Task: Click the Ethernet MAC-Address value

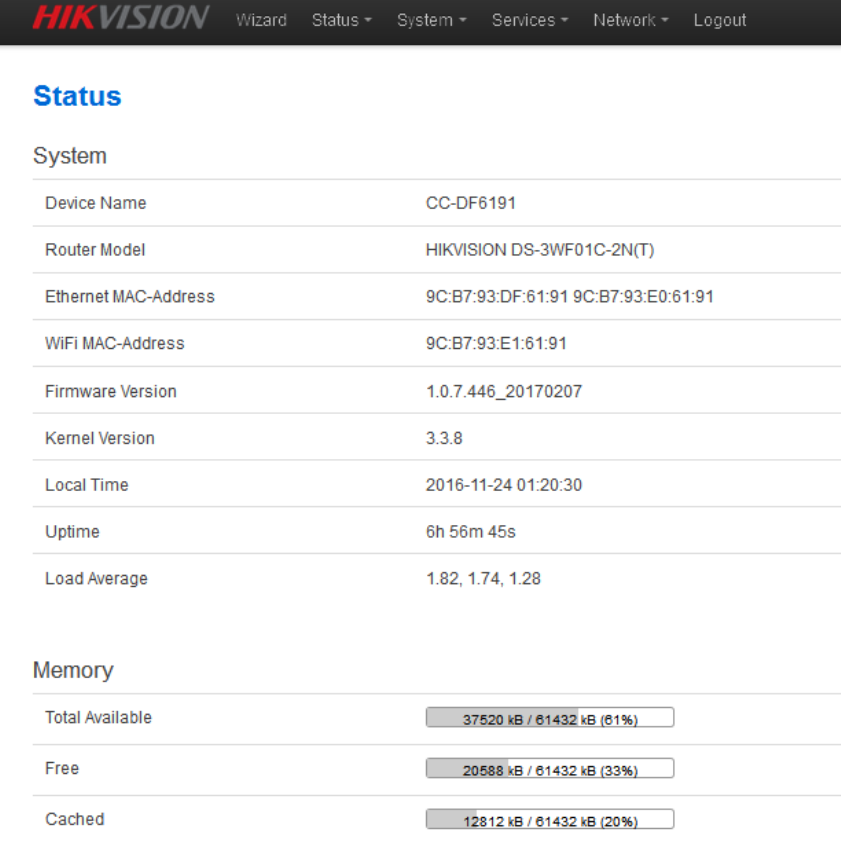Action: point(569,297)
